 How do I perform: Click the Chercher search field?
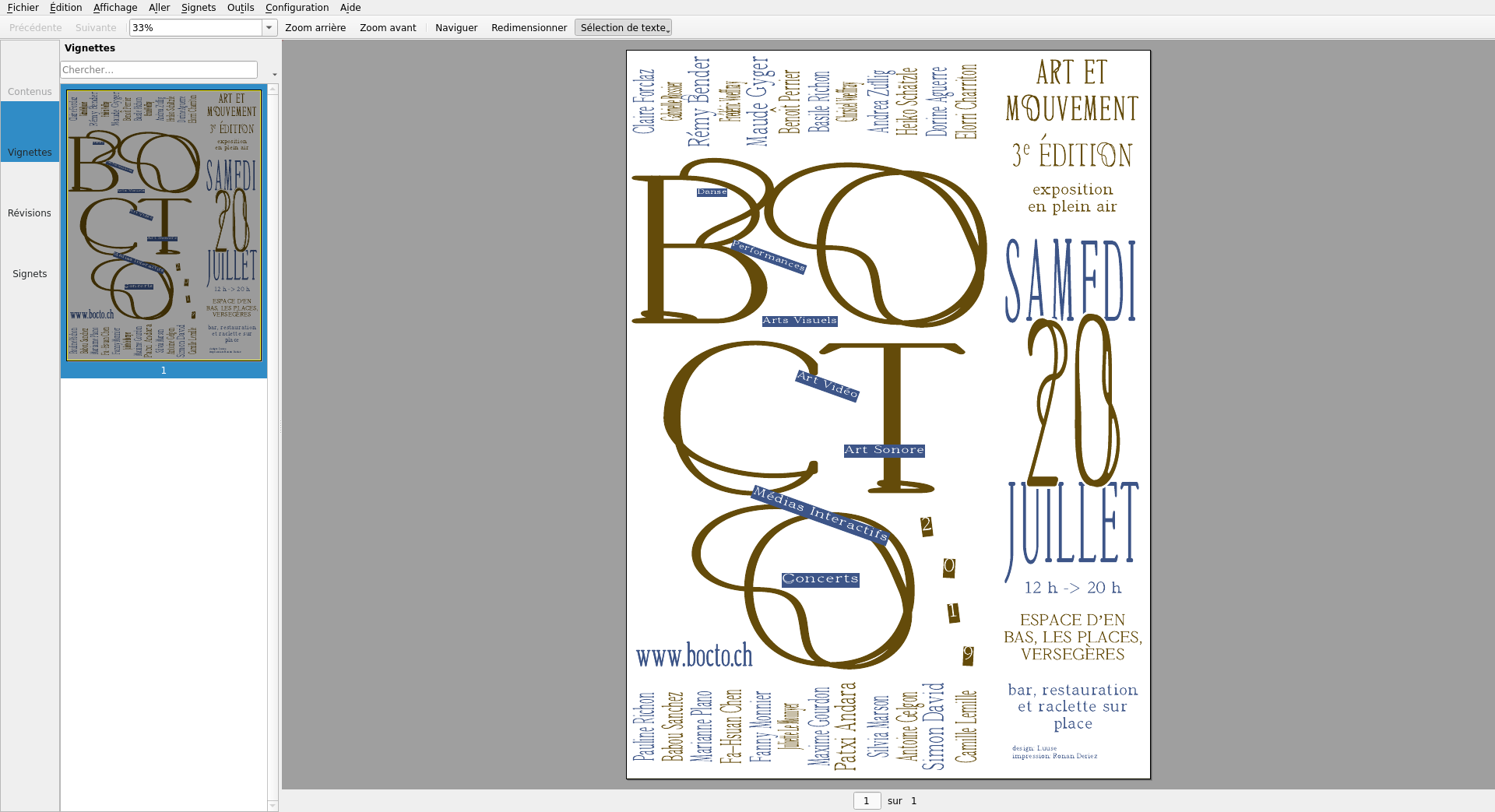tap(159, 70)
